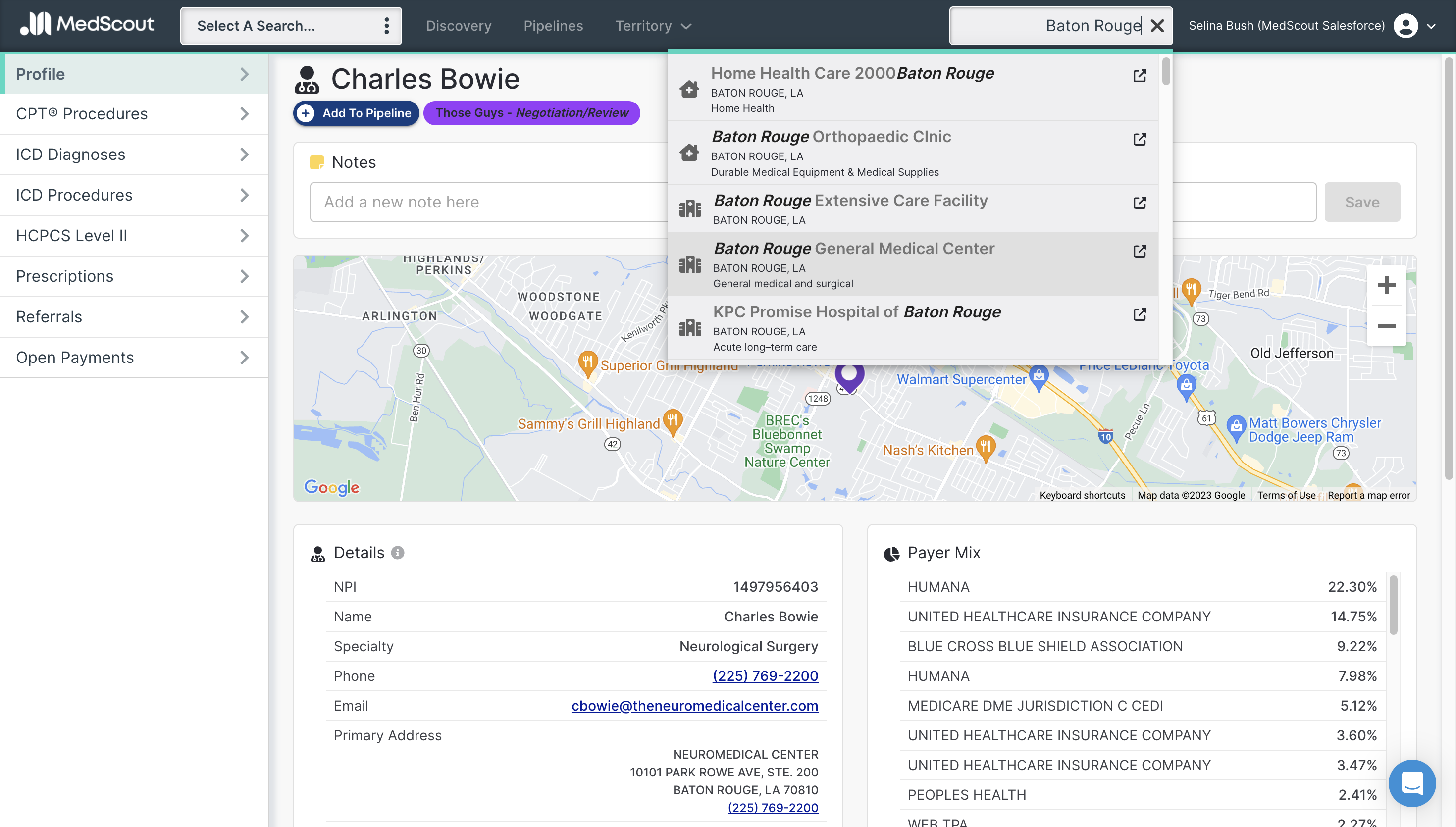Click the Details info icon

click(x=398, y=553)
